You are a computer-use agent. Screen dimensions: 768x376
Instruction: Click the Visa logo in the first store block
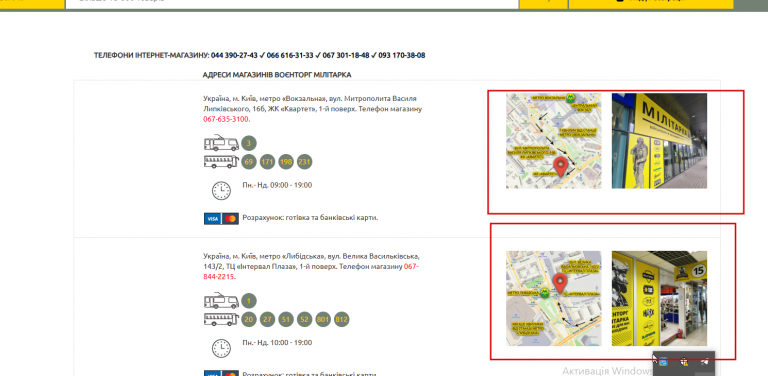coord(212,218)
